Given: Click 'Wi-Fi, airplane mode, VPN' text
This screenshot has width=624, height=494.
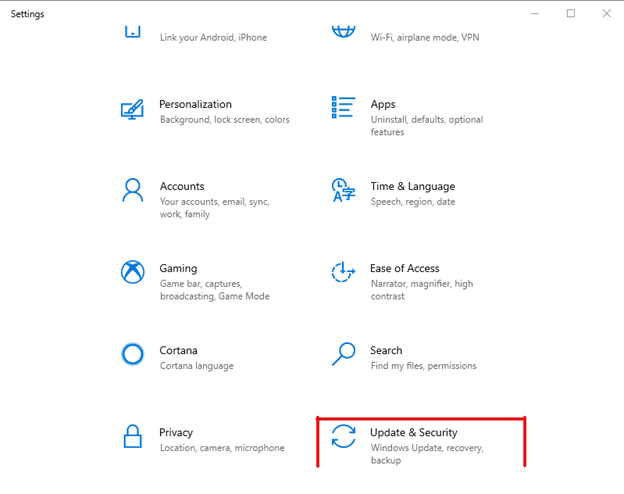Looking at the screenshot, I should 425,37.
